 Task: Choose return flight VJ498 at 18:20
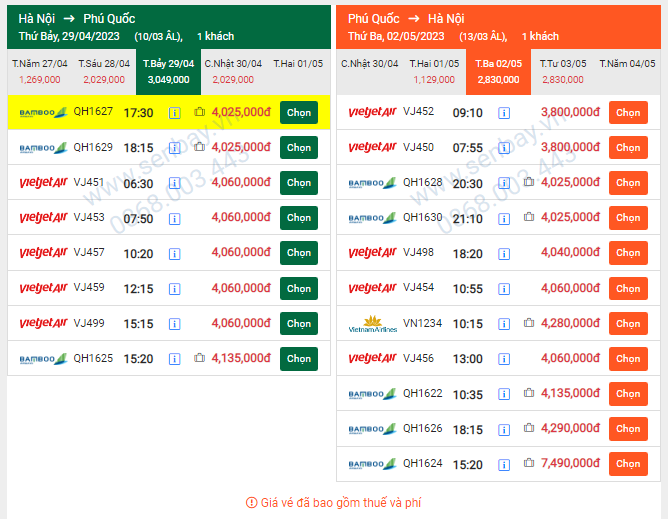[628, 253]
